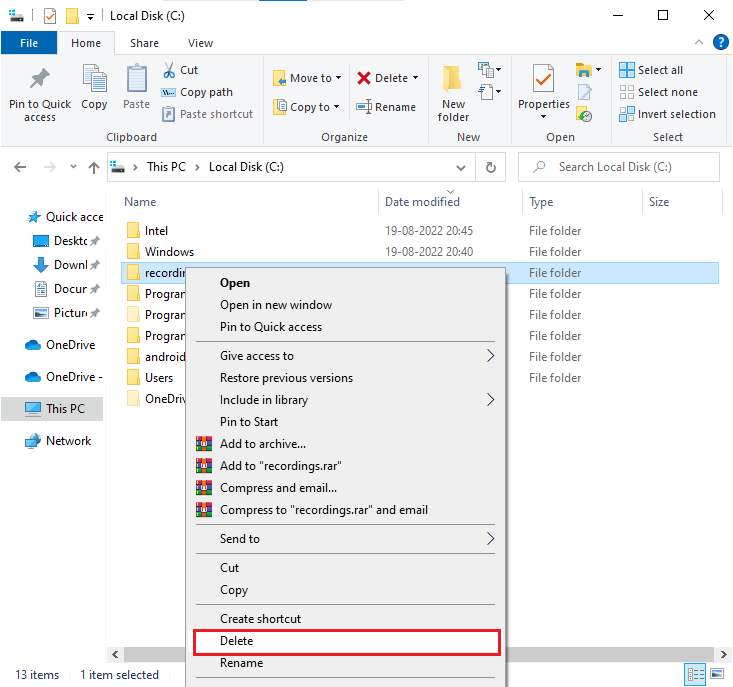Go up one level with Up arrow
Viewport: 733px width, 687px height.
tap(94, 167)
